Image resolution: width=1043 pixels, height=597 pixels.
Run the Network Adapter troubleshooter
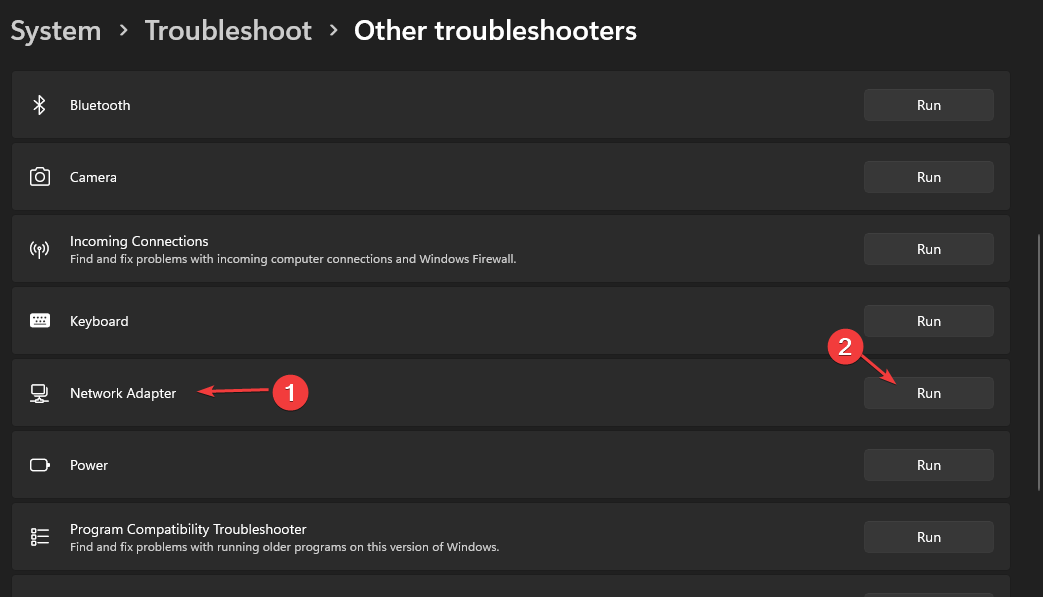928,393
